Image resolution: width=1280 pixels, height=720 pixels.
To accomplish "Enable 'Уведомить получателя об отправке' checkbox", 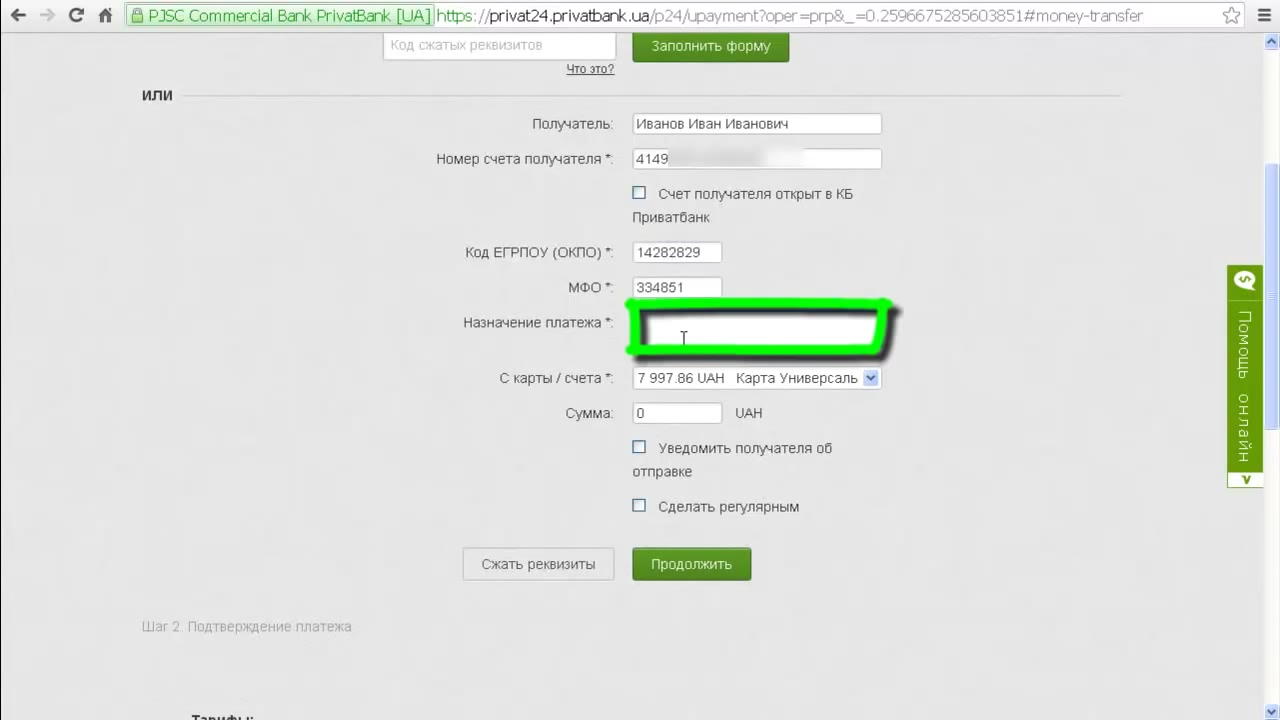I will (x=639, y=447).
